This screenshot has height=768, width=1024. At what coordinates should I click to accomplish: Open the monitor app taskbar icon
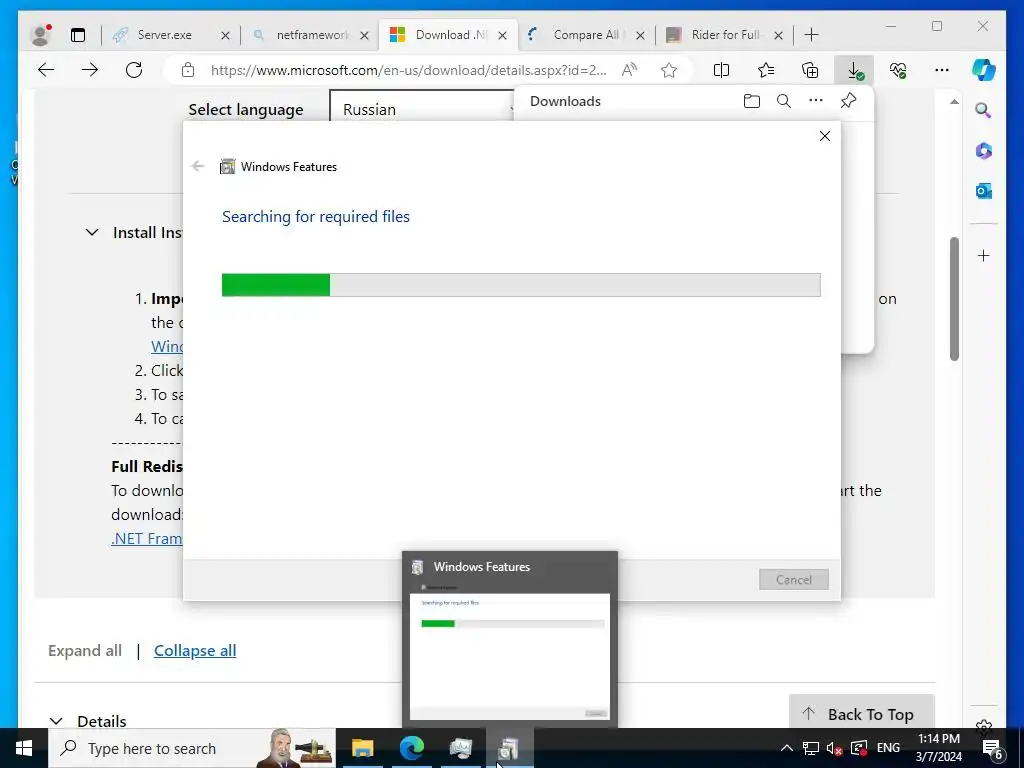click(x=460, y=748)
